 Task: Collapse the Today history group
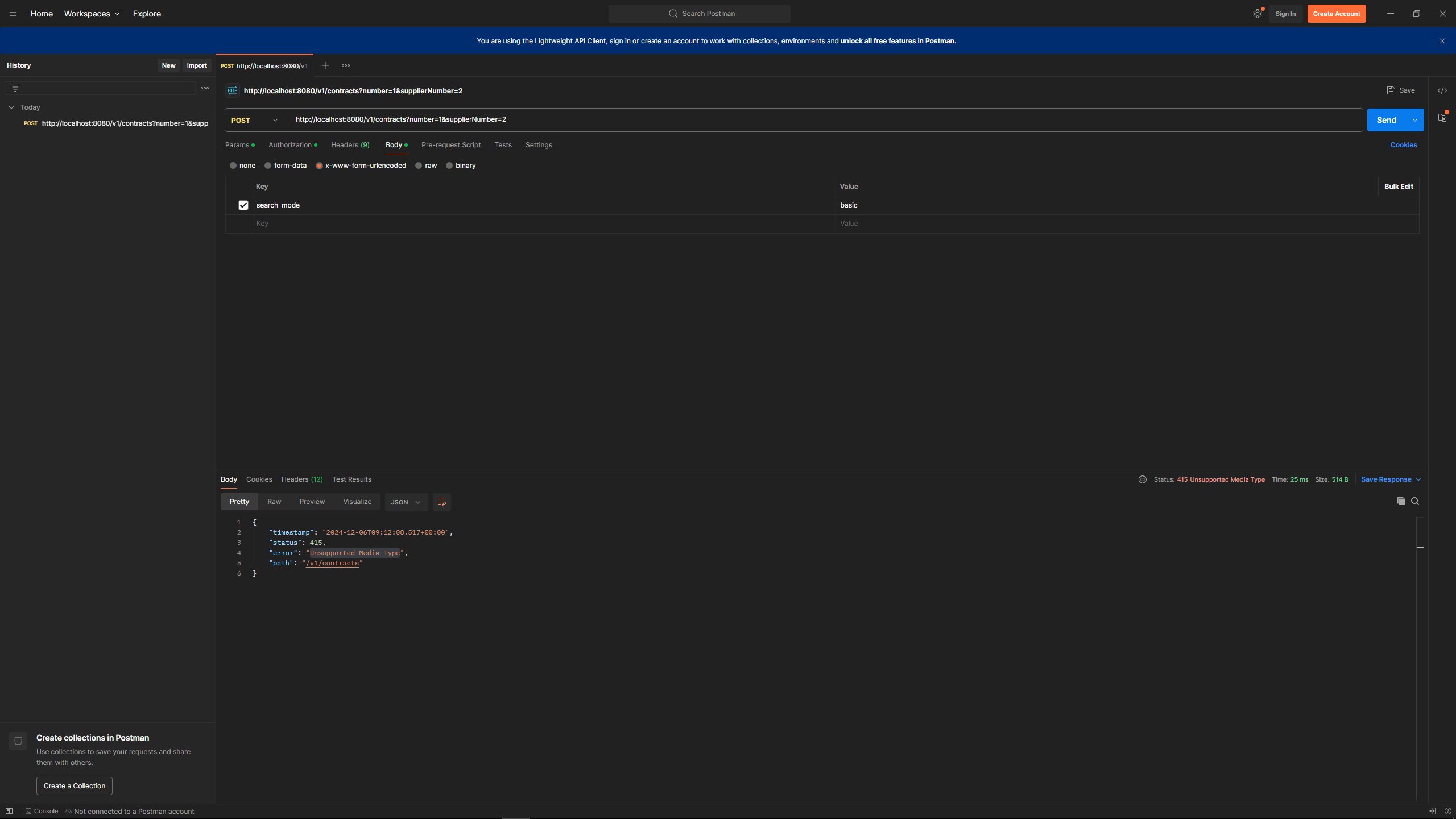[11, 107]
